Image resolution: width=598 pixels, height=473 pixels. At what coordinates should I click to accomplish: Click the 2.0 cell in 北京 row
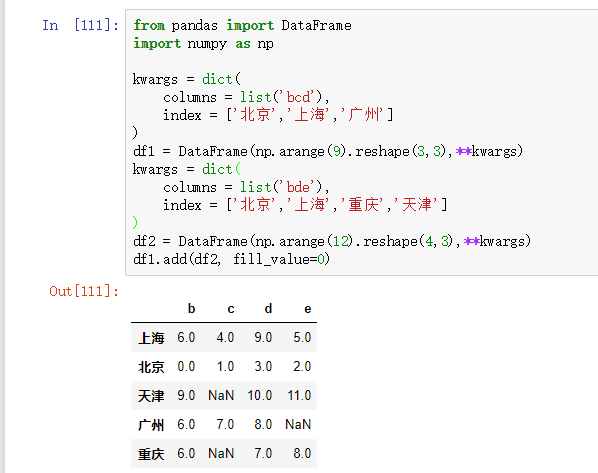[302, 367]
